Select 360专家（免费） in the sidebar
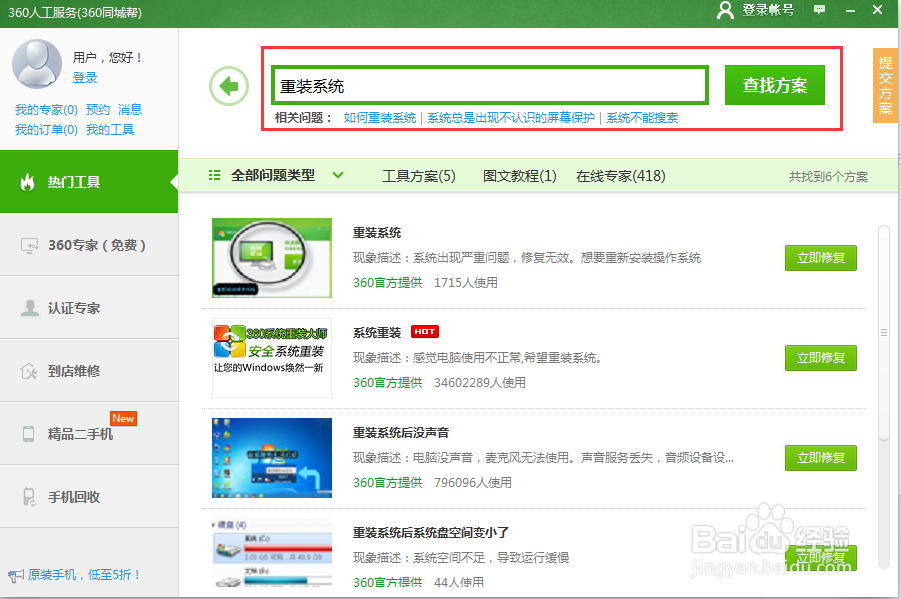Viewport: 901px width, 599px height. [89, 245]
